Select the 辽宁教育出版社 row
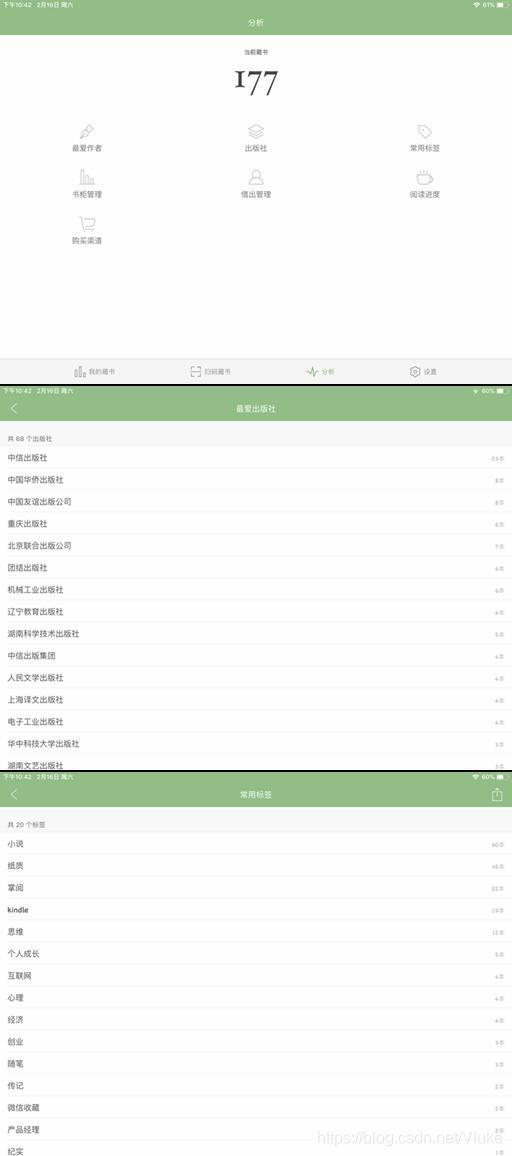 (x=256, y=612)
